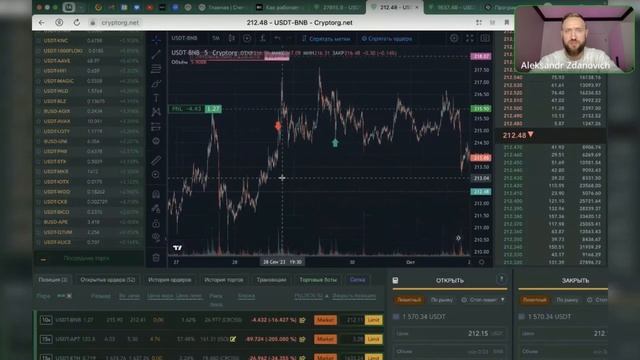Select USDT-MAGIC pair in the market list

[x=89, y=81]
